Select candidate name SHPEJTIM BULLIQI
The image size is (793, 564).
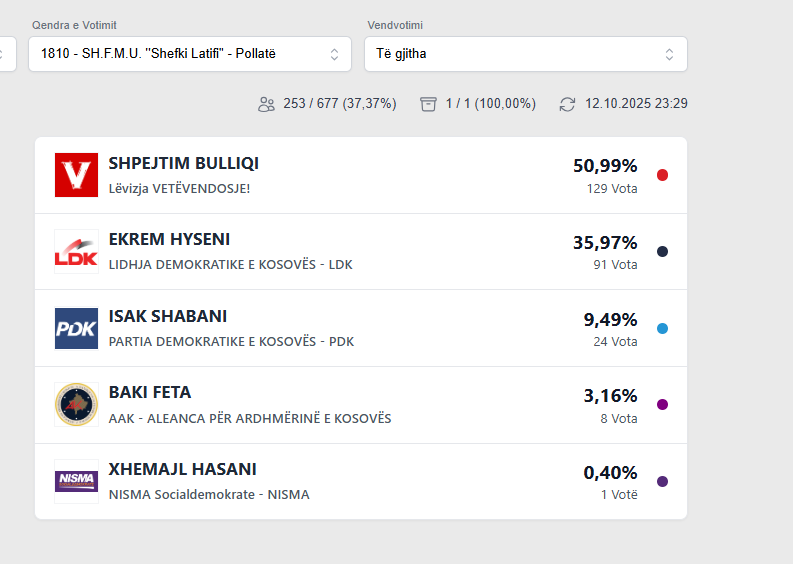click(x=183, y=164)
